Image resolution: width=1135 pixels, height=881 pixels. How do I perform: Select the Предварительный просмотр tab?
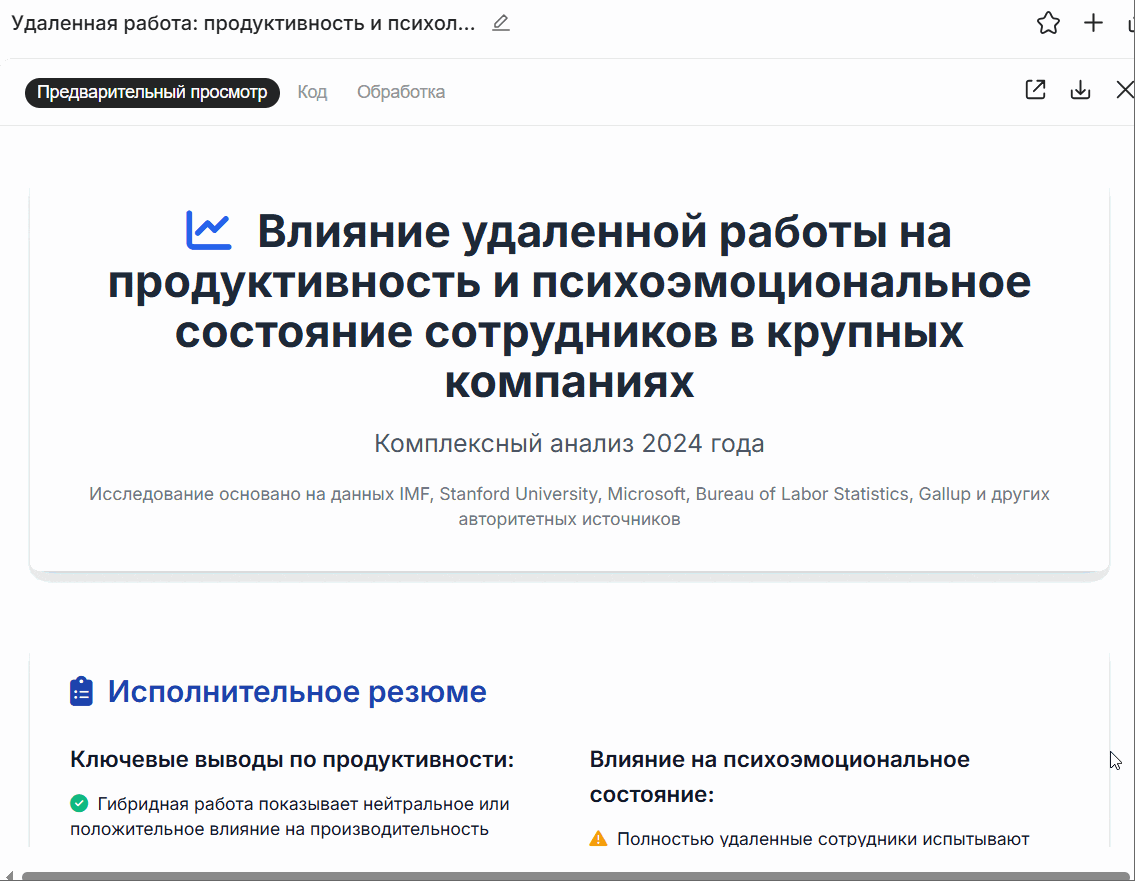[x=152, y=92]
